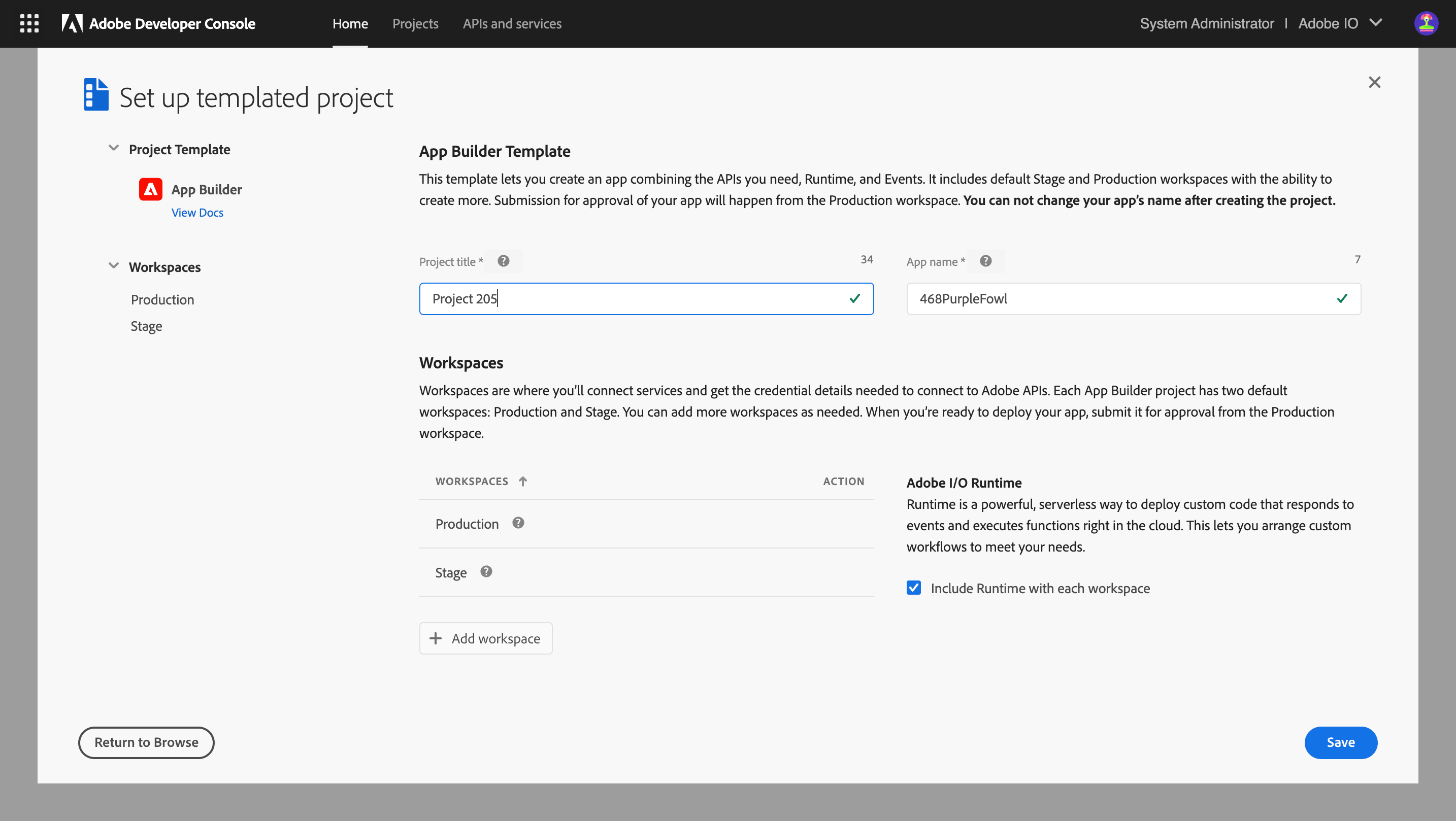
Task: Sort workspaces column with arrow icon
Action: (523, 482)
